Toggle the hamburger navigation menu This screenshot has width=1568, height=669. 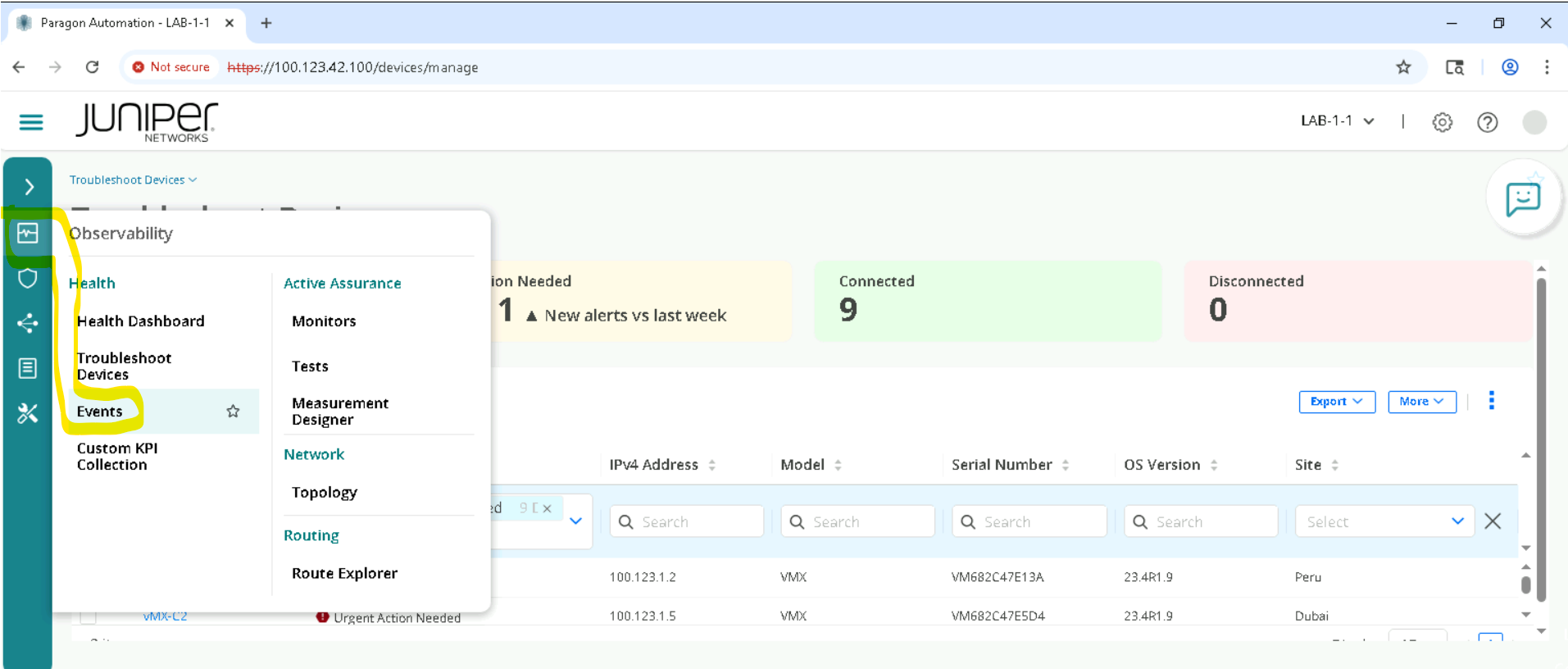coord(31,122)
